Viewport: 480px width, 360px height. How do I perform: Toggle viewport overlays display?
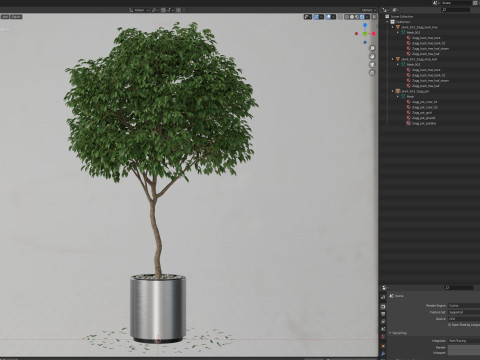point(328,17)
